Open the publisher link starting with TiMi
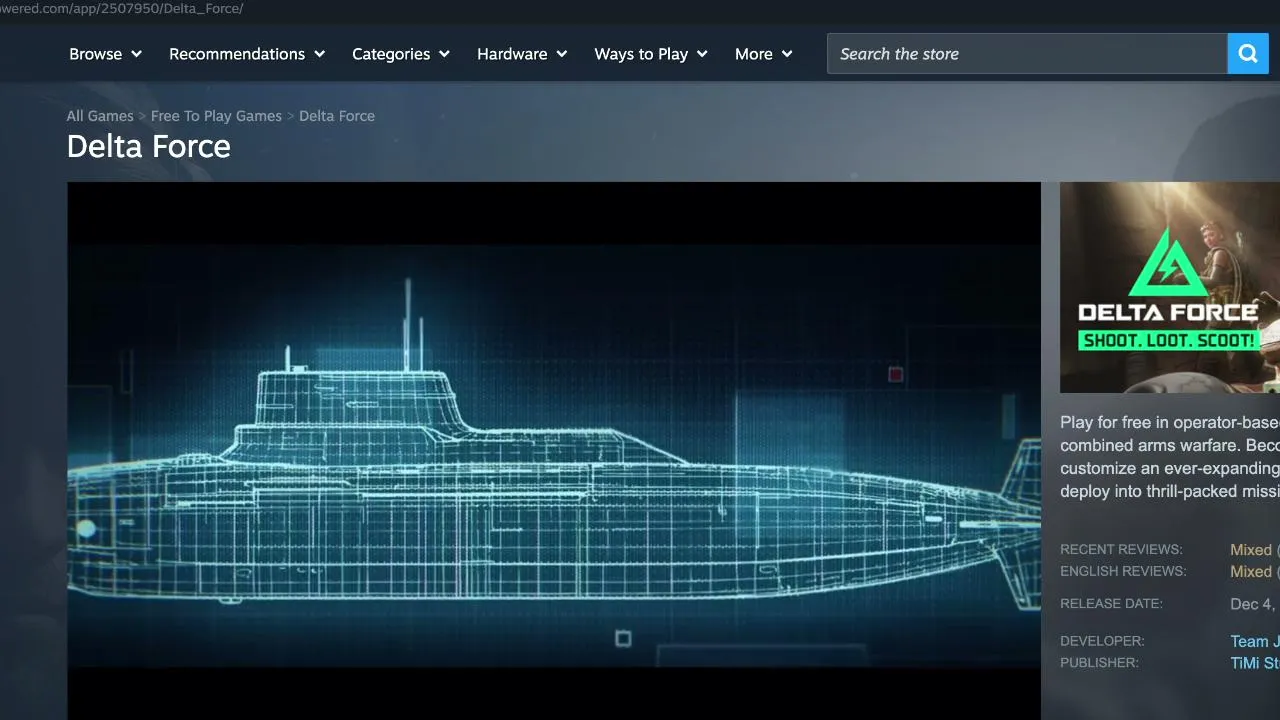Viewport: 1280px width, 720px height. click(1255, 664)
